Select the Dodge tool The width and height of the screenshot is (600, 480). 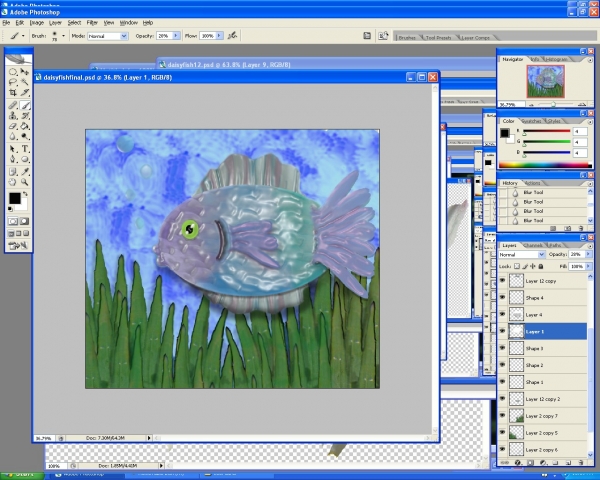[24, 136]
